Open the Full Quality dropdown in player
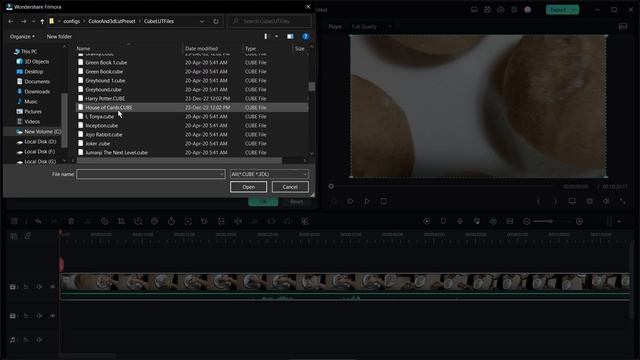Screen dimensions: 640x360 point(371,27)
